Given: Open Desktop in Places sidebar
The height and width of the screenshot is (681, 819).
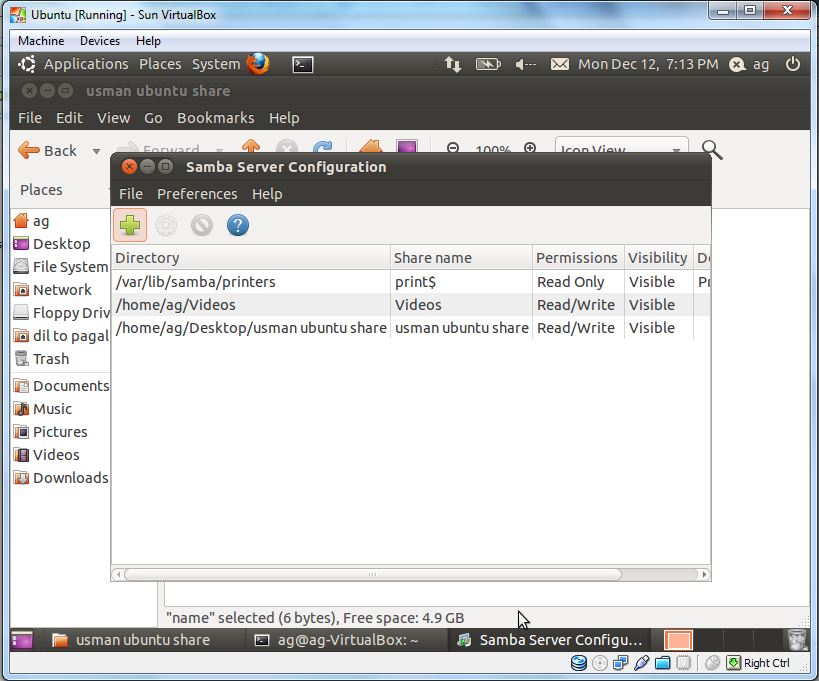Looking at the screenshot, I should [52, 244].
